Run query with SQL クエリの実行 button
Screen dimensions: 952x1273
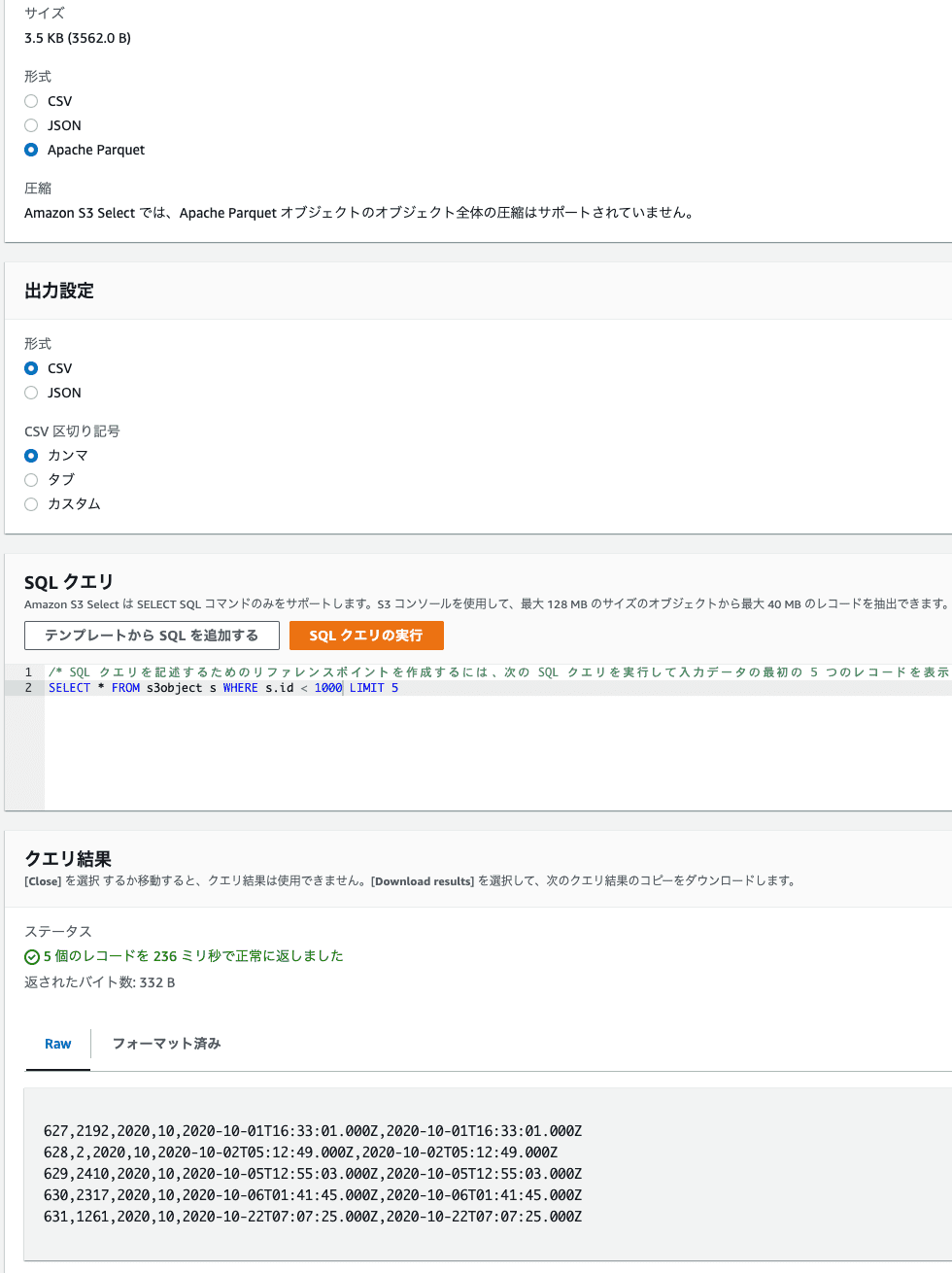366,636
